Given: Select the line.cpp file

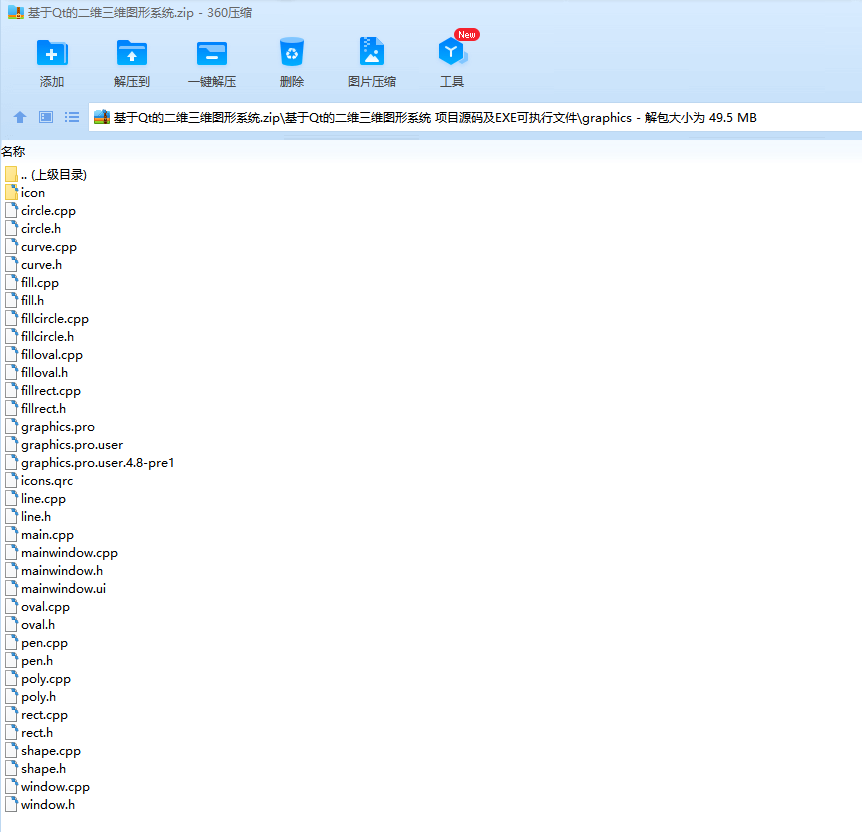Looking at the screenshot, I should [x=36, y=499].
